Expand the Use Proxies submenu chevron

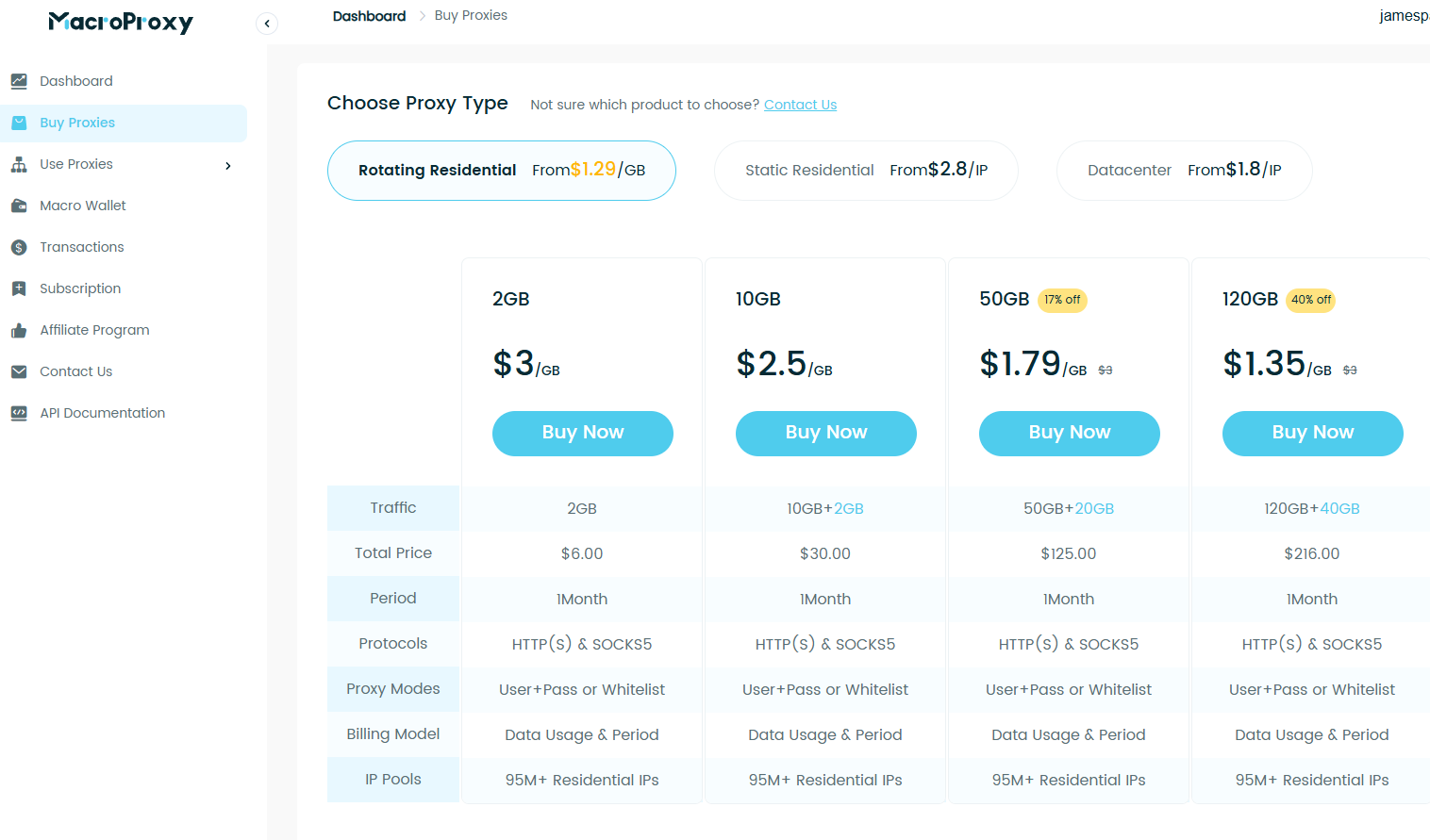click(227, 165)
